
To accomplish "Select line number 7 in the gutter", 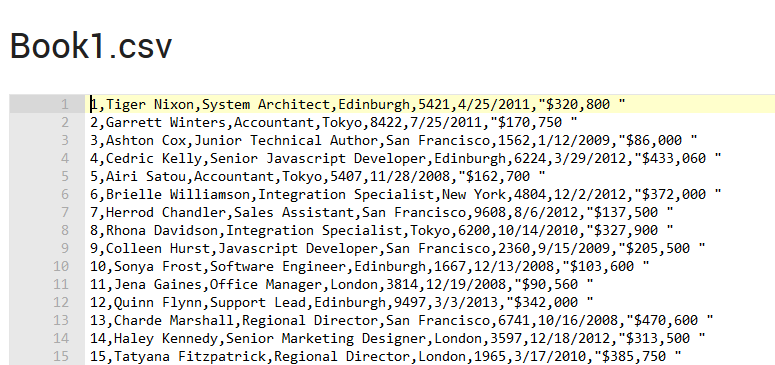I will pos(64,212).
